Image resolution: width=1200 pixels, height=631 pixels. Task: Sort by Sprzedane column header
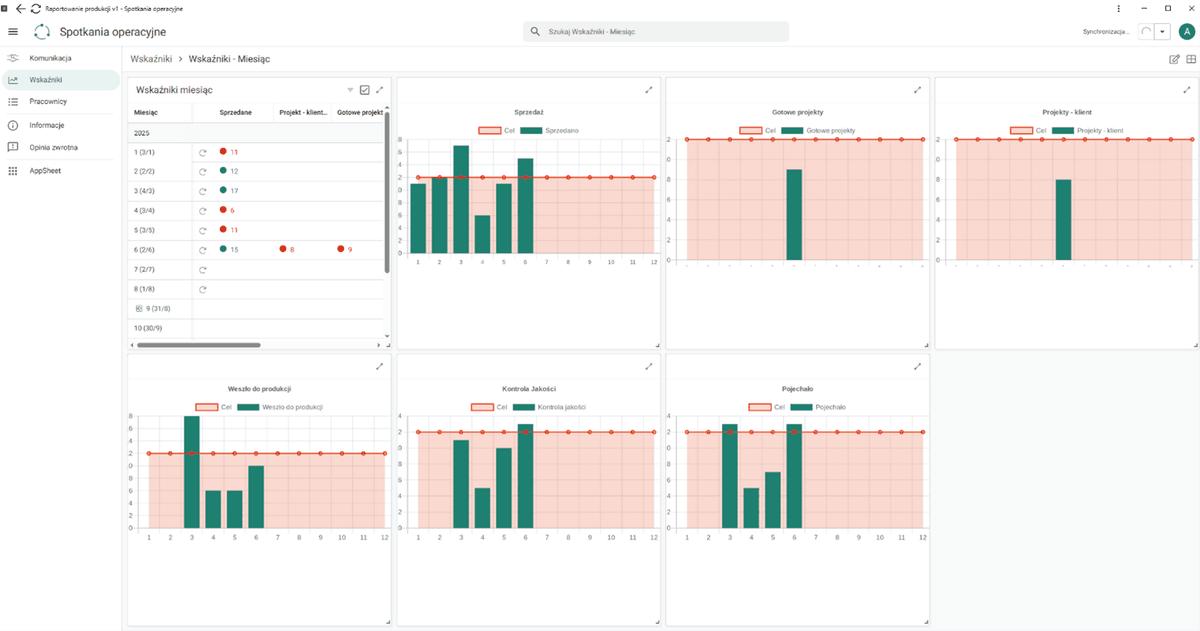[x=235, y=113]
